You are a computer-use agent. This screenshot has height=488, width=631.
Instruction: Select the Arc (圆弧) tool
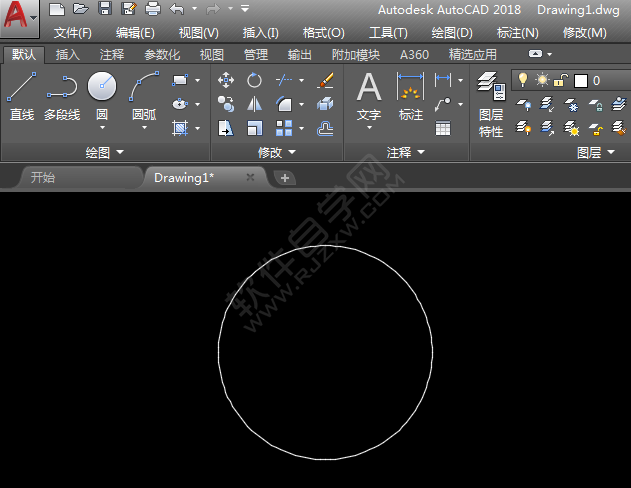click(x=144, y=95)
